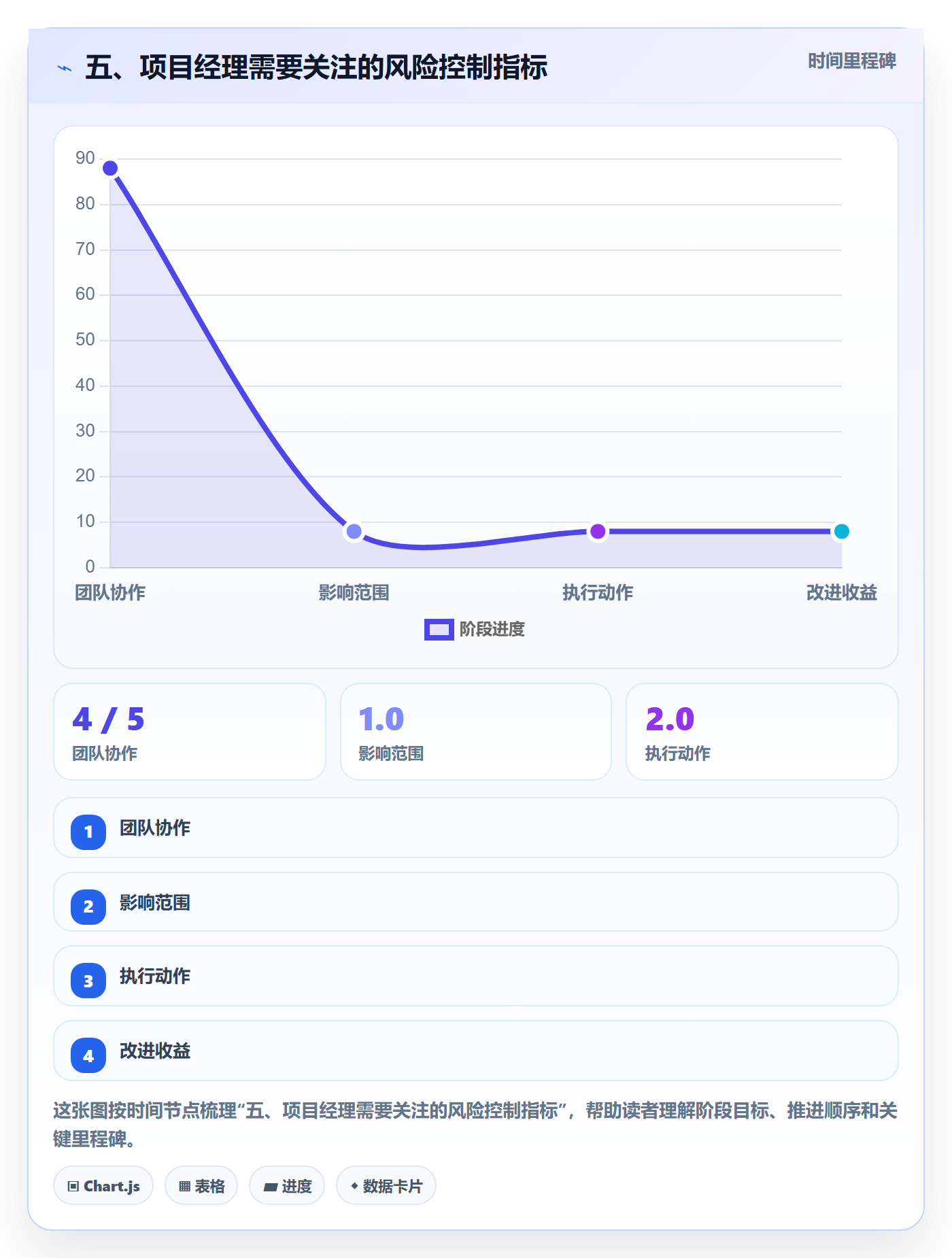The width and height of the screenshot is (952, 1258).
Task: Click the 50 y-axis tick label
Action: pos(85,340)
